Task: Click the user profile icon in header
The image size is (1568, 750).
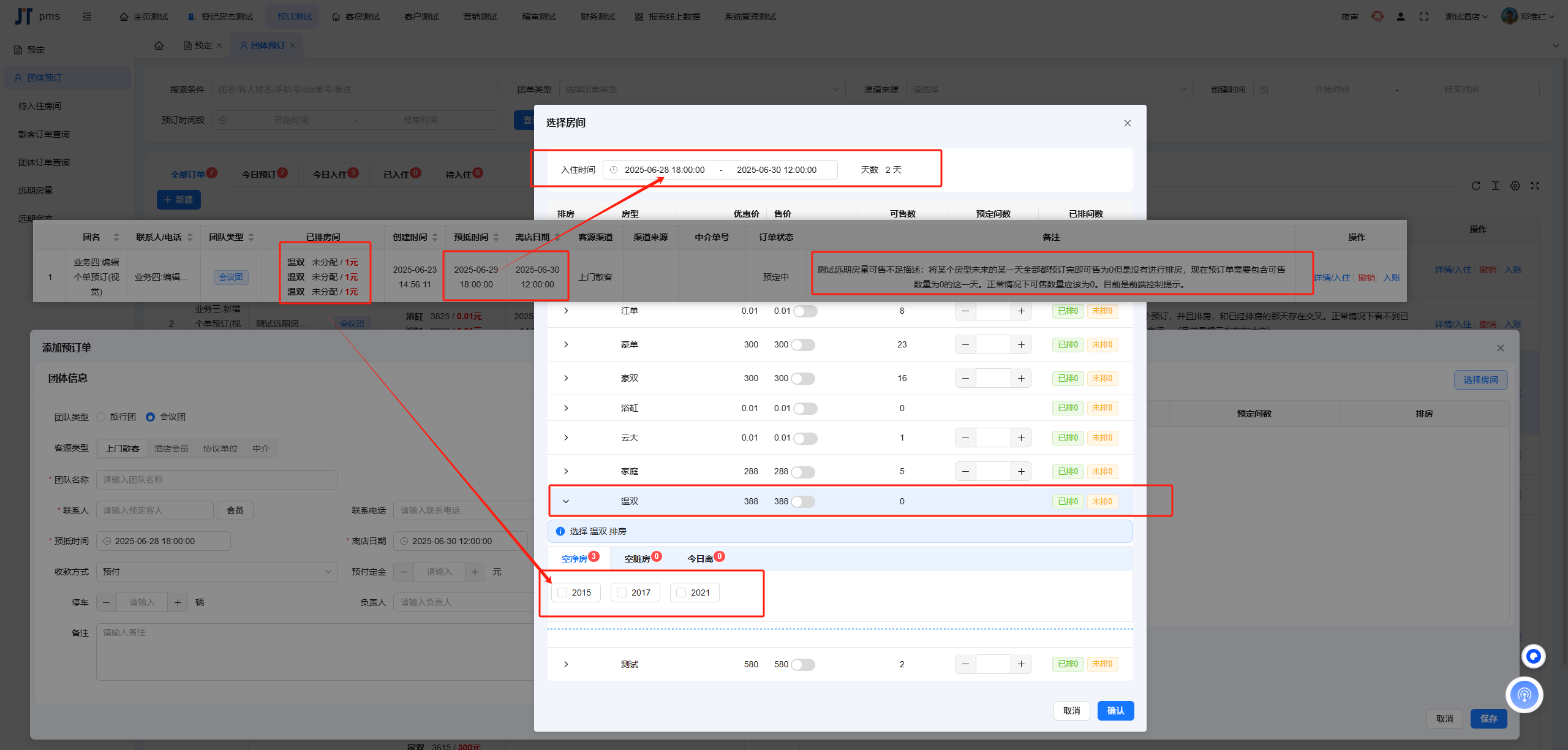Action: tap(1400, 17)
